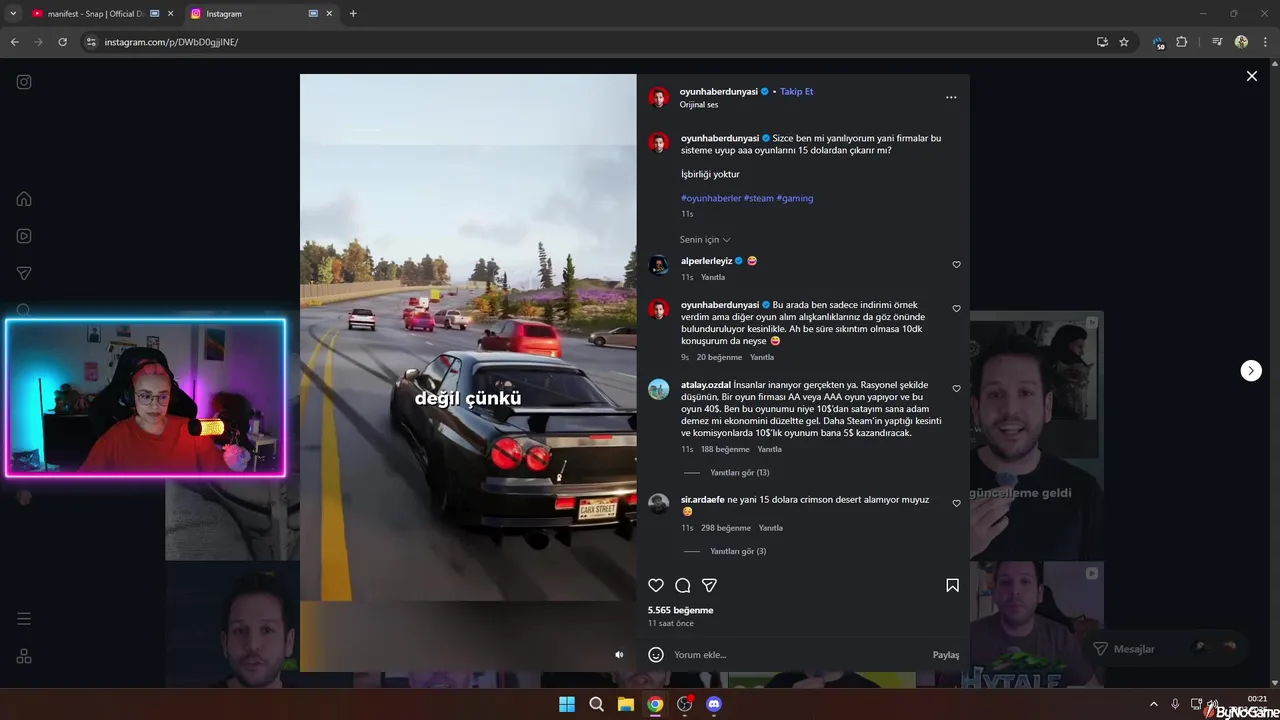The width and height of the screenshot is (1280, 720).
Task: Open sir.ardaefe's profile avatar
Action: pyautogui.click(x=658, y=503)
